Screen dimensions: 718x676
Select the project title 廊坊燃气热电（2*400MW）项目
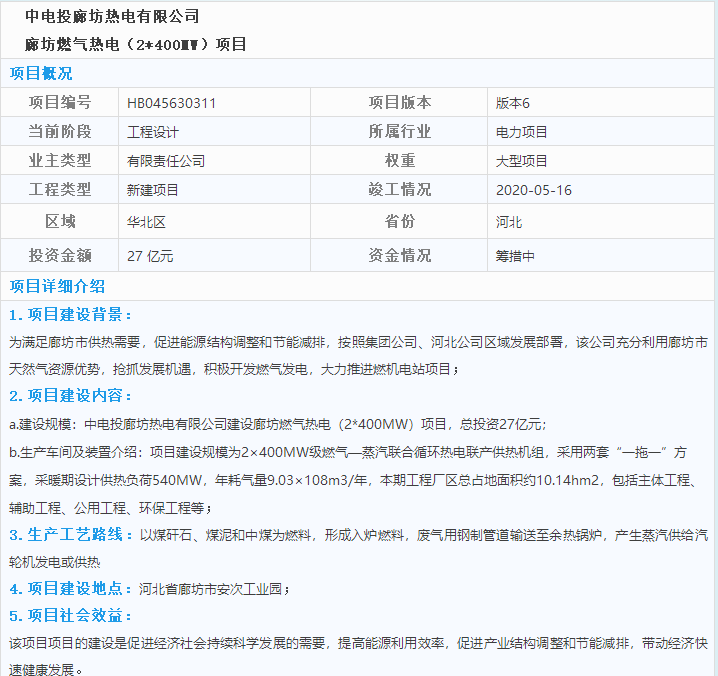pos(136,45)
